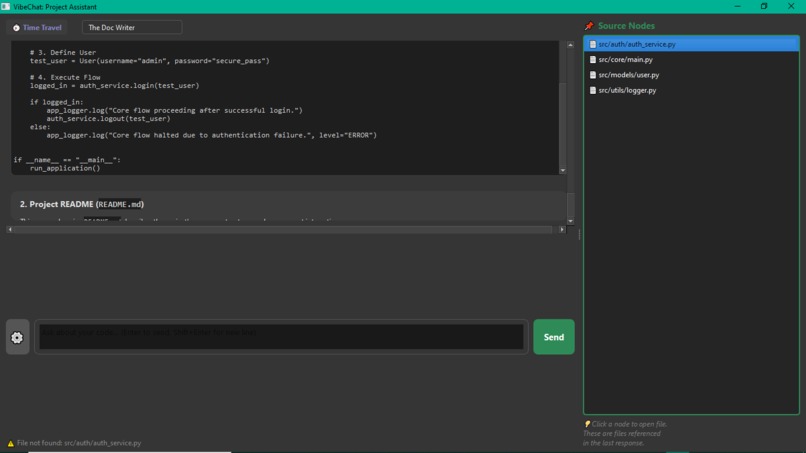
Task: Click the panel splitter handle
Action: pyautogui.click(x=579, y=234)
